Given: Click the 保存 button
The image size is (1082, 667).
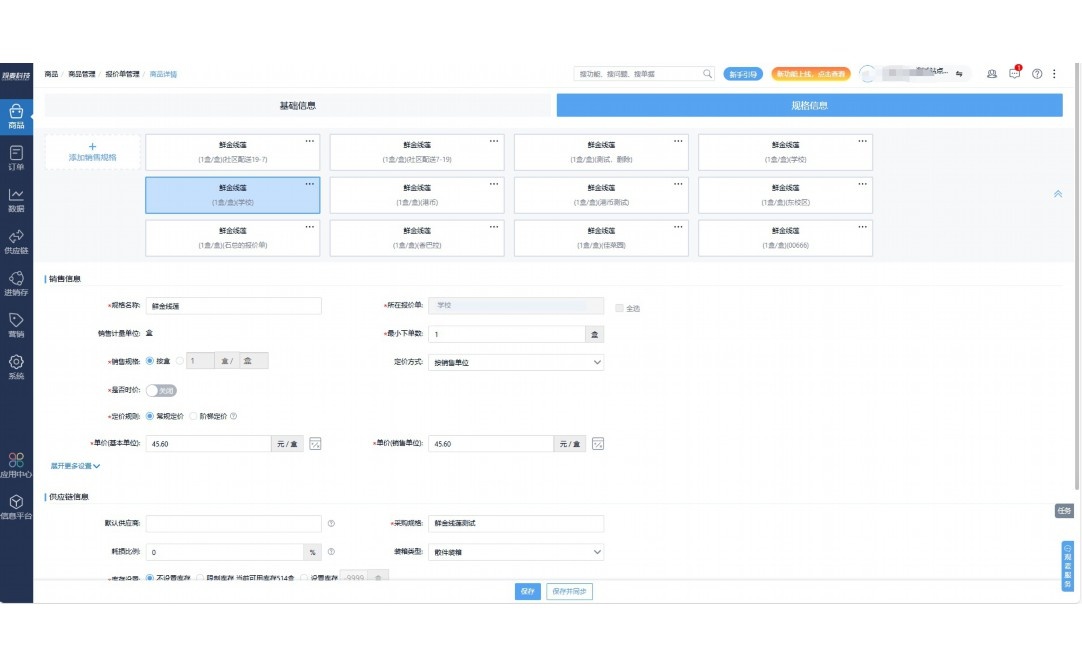Looking at the screenshot, I should (527, 591).
